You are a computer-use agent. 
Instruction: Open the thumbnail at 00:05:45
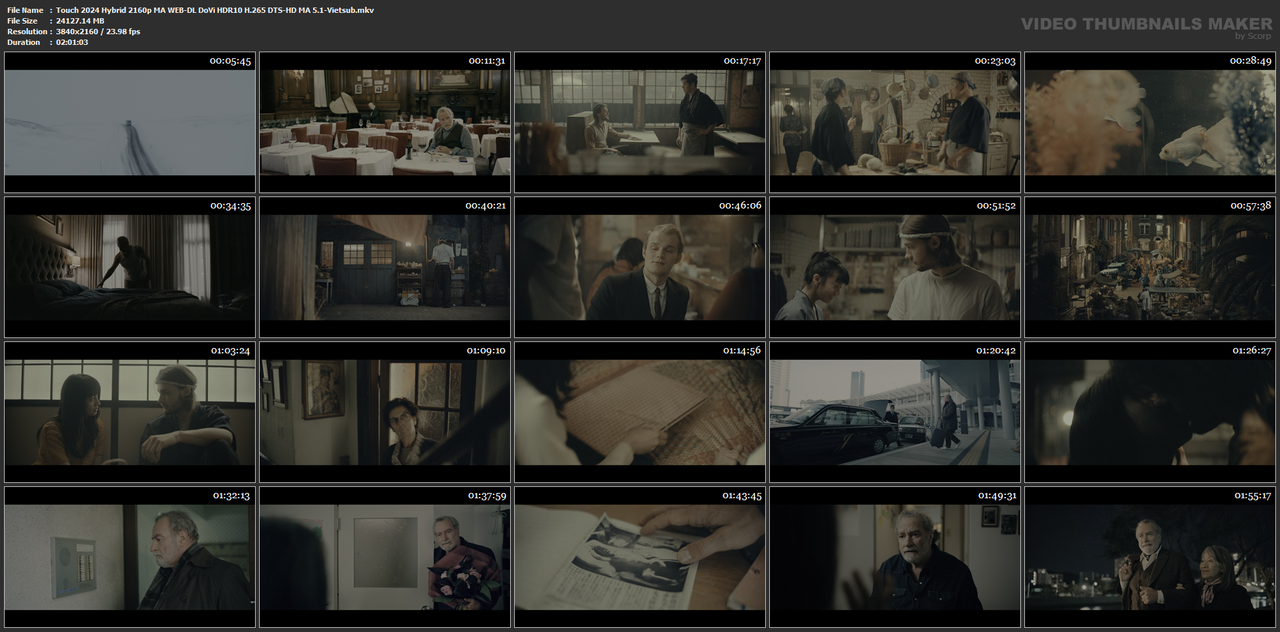130,122
